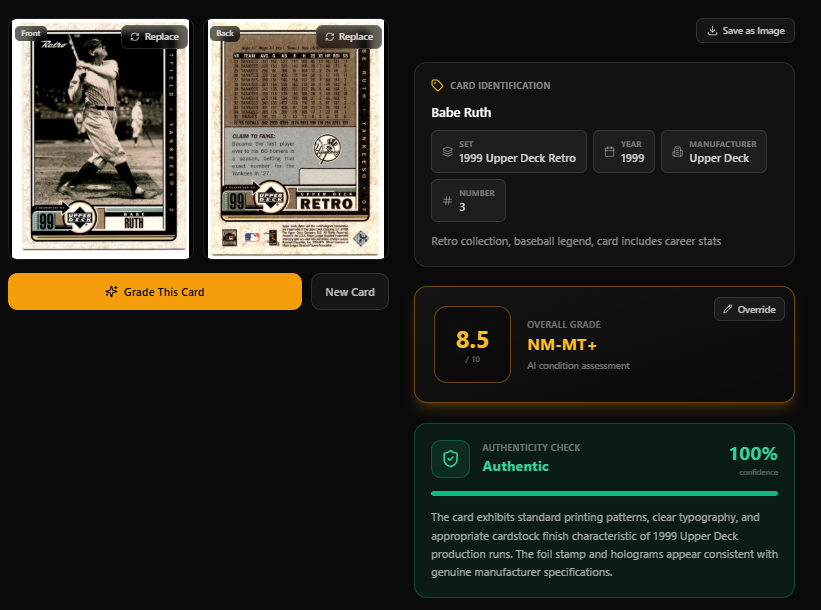This screenshot has width=821, height=610.
Task: Click the authenticity explanation paragraph
Action: (604, 545)
